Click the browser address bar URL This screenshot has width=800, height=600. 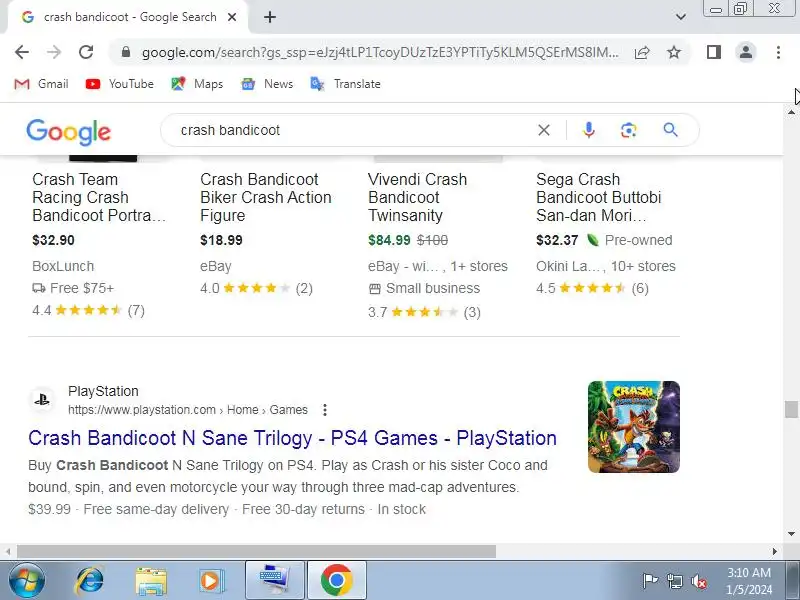[380, 52]
